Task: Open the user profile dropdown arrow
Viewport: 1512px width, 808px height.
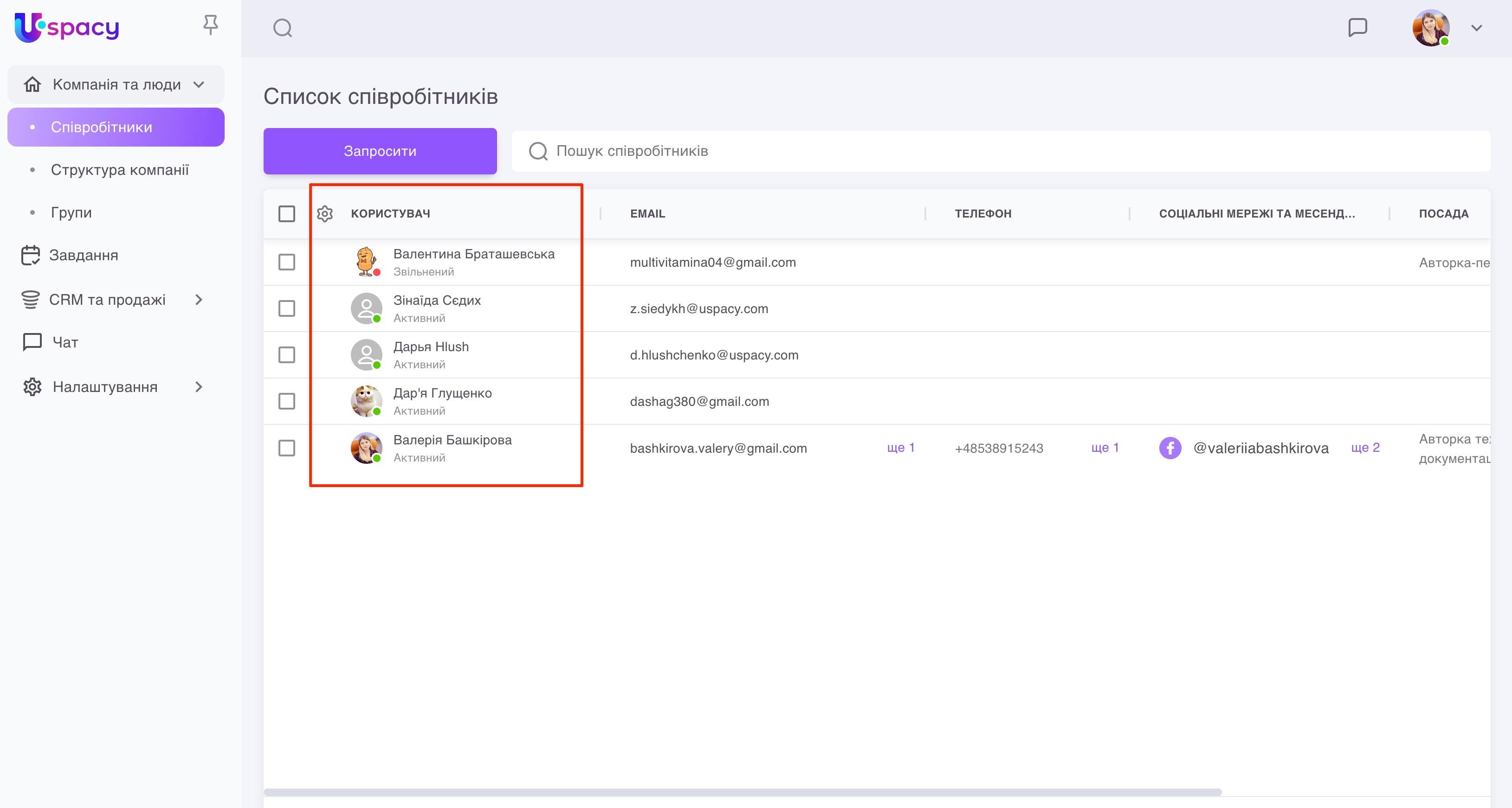Action: (x=1477, y=27)
